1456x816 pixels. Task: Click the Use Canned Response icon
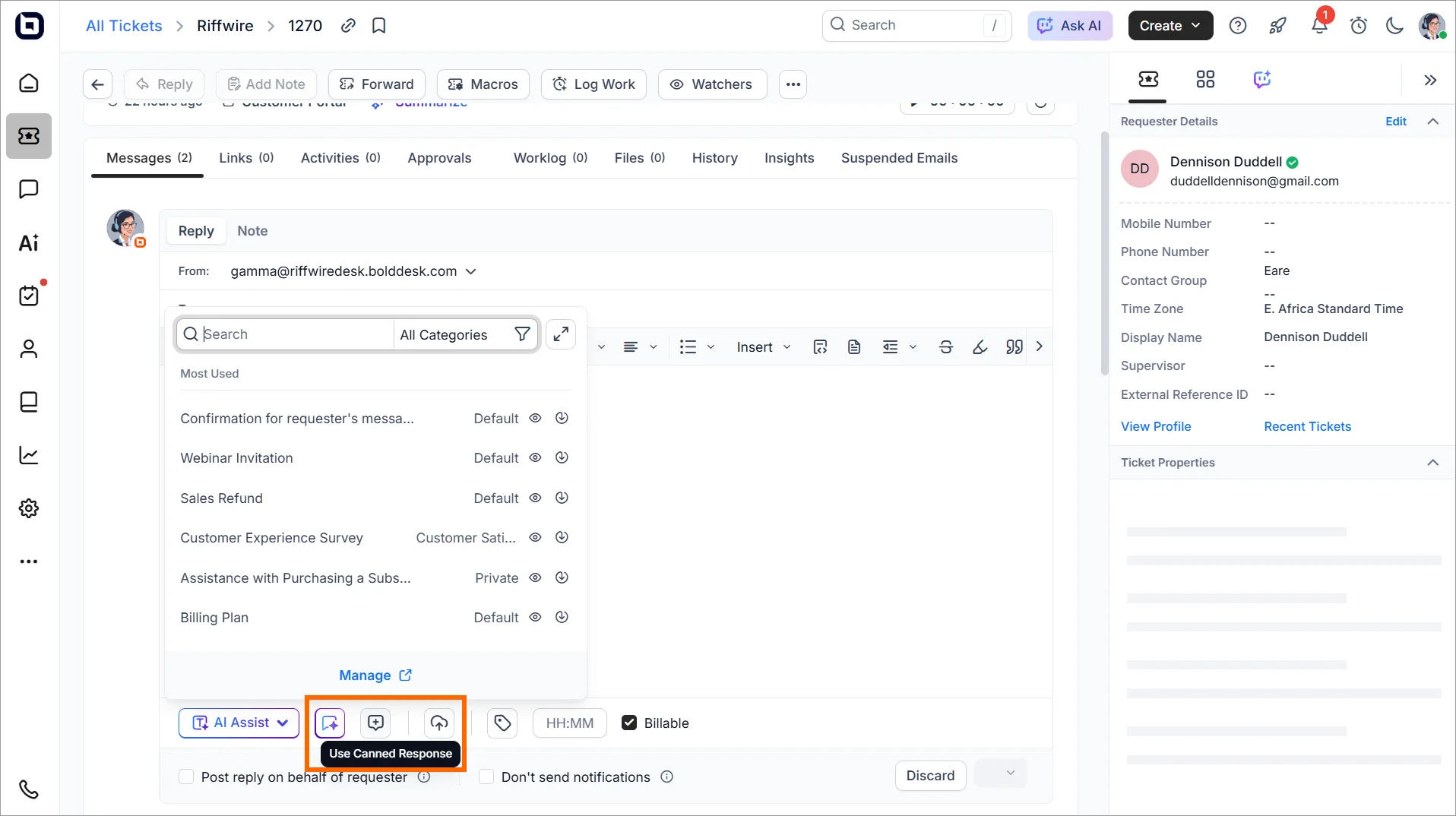tap(330, 723)
